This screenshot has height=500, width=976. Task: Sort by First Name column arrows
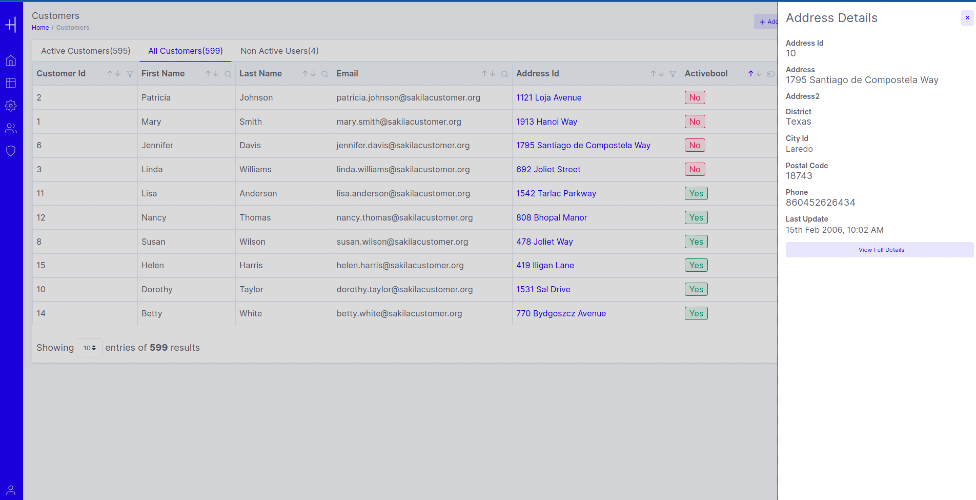pyautogui.click(x=212, y=73)
